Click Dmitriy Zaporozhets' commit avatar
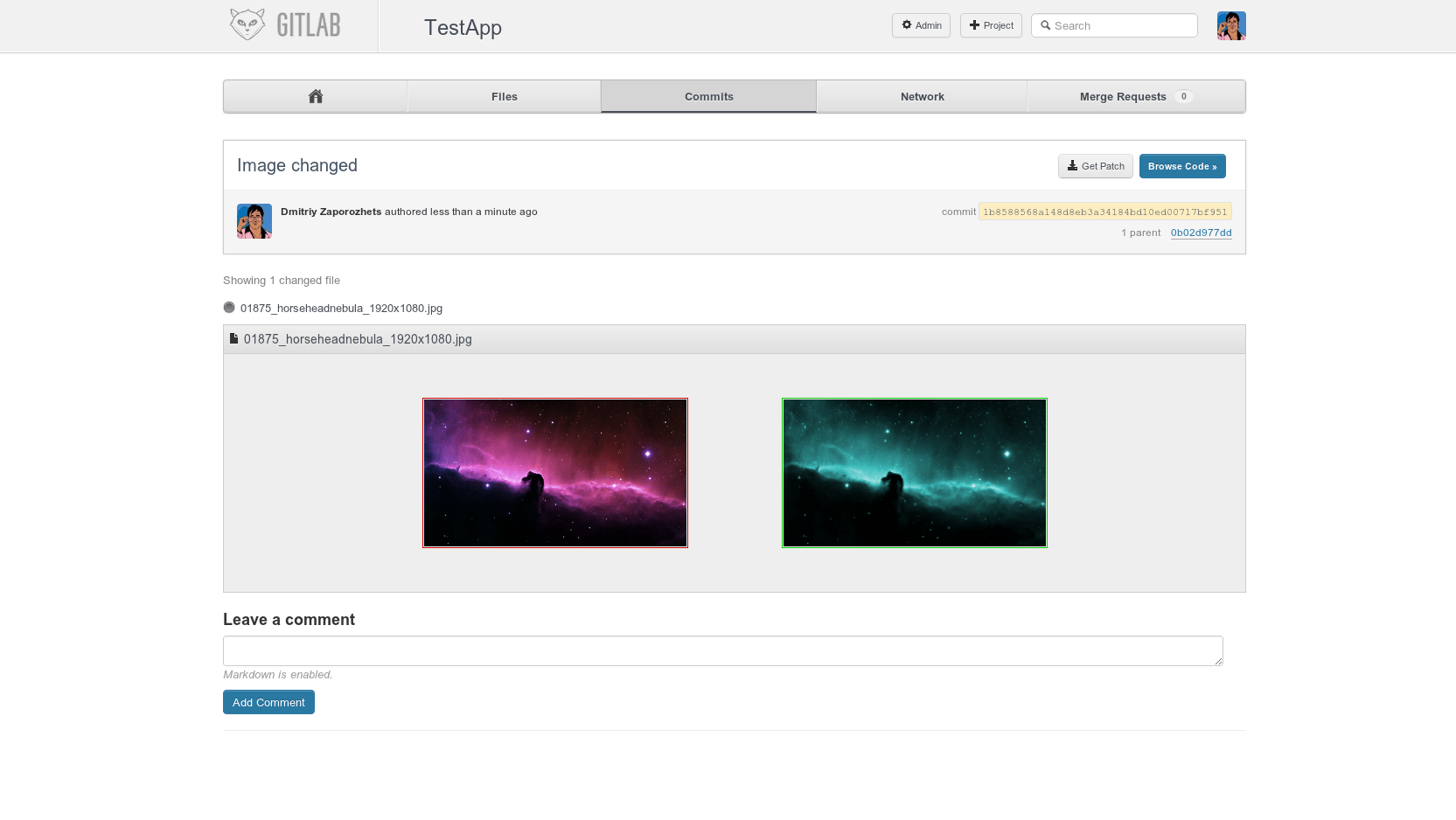Viewport: 1456px width, 820px height. click(x=254, y=220)
